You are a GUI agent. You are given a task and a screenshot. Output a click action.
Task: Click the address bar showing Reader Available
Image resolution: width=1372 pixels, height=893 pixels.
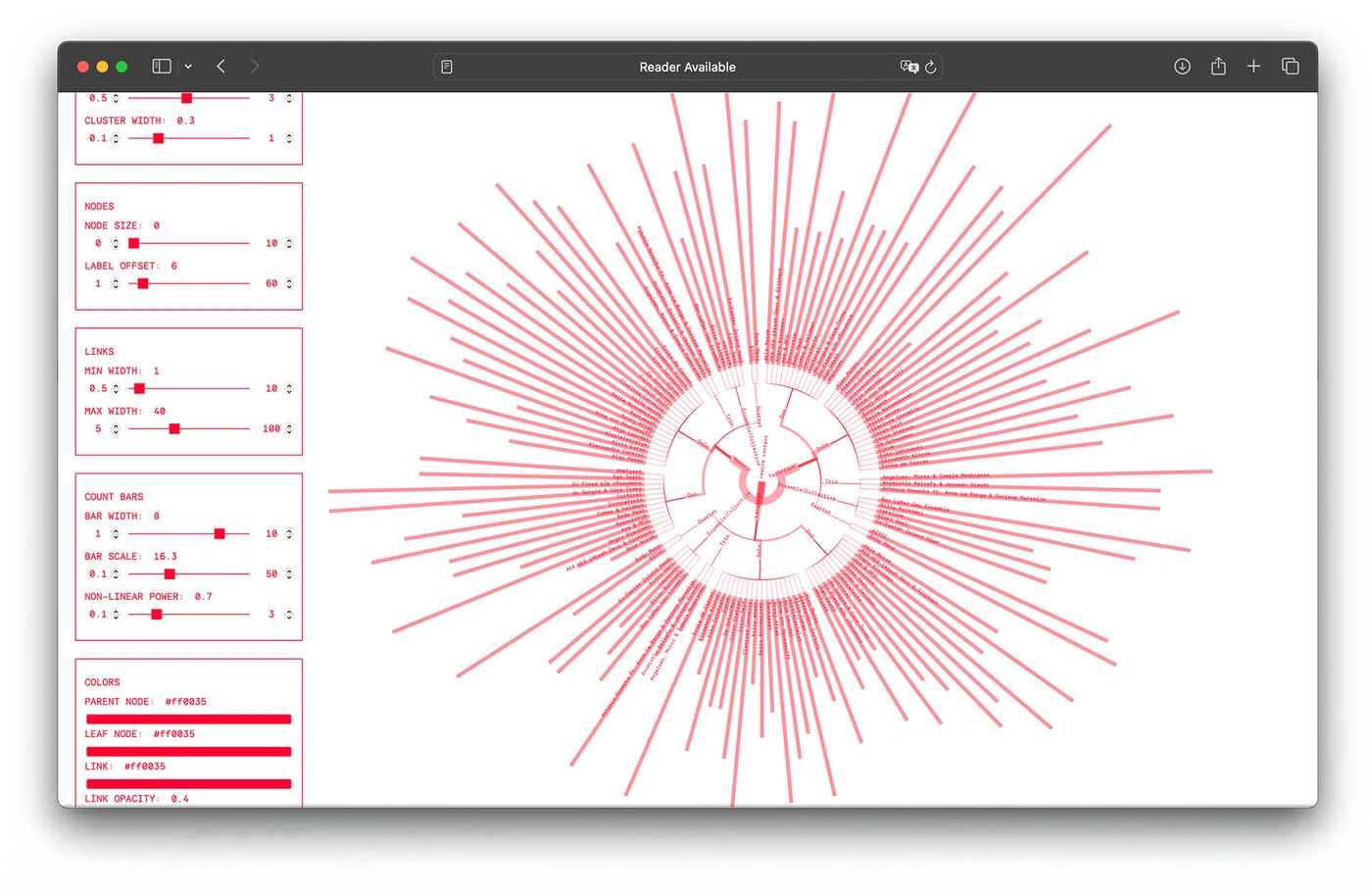[x=686, y=67]
